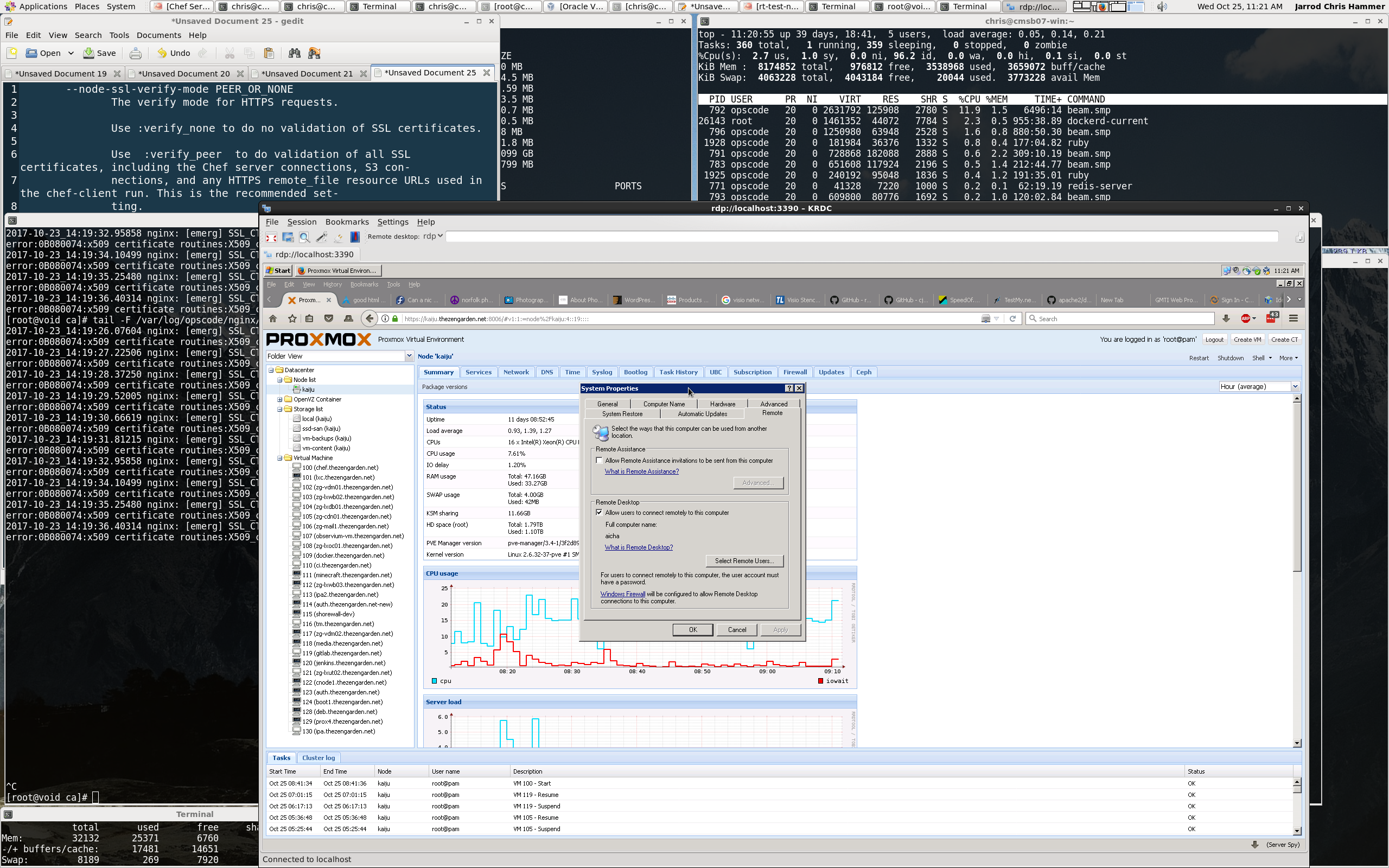The image size is (1389, 868).
Task: Click Firefox site info icon in address bar
Action: tap(385, 319)
